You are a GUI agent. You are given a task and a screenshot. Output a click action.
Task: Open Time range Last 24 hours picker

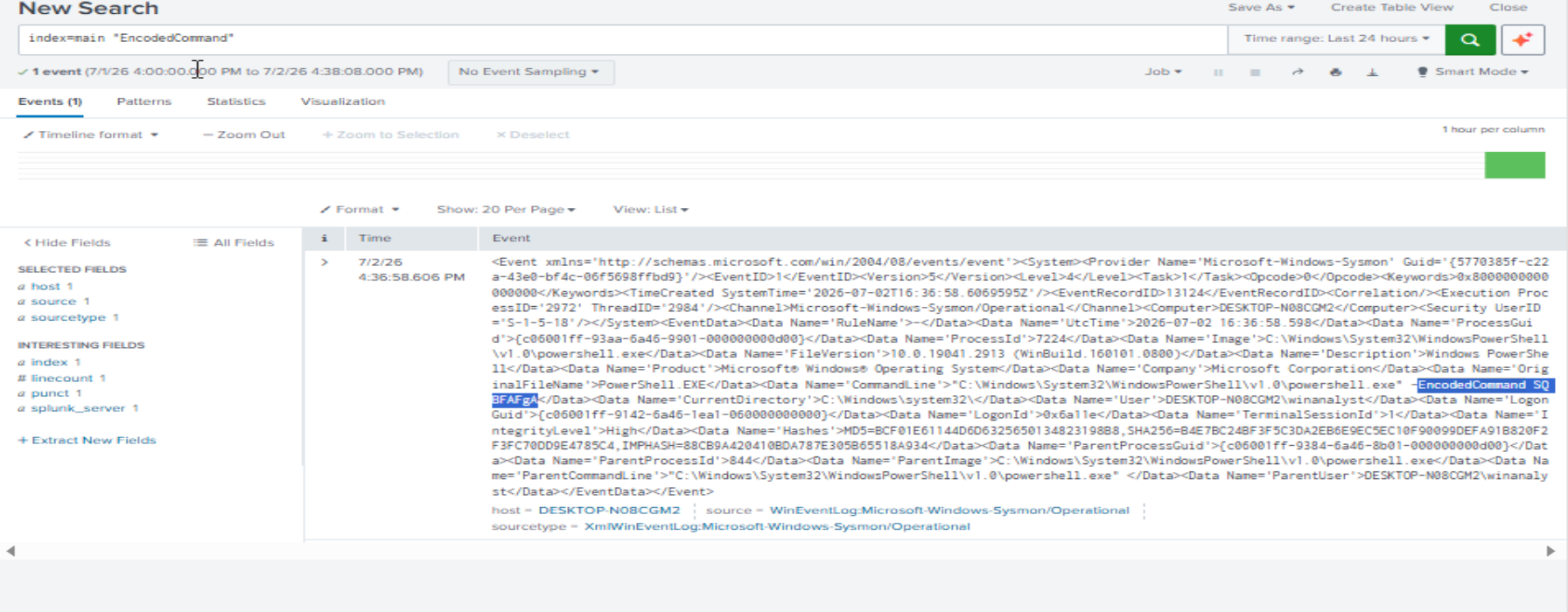click(1336, 38)
